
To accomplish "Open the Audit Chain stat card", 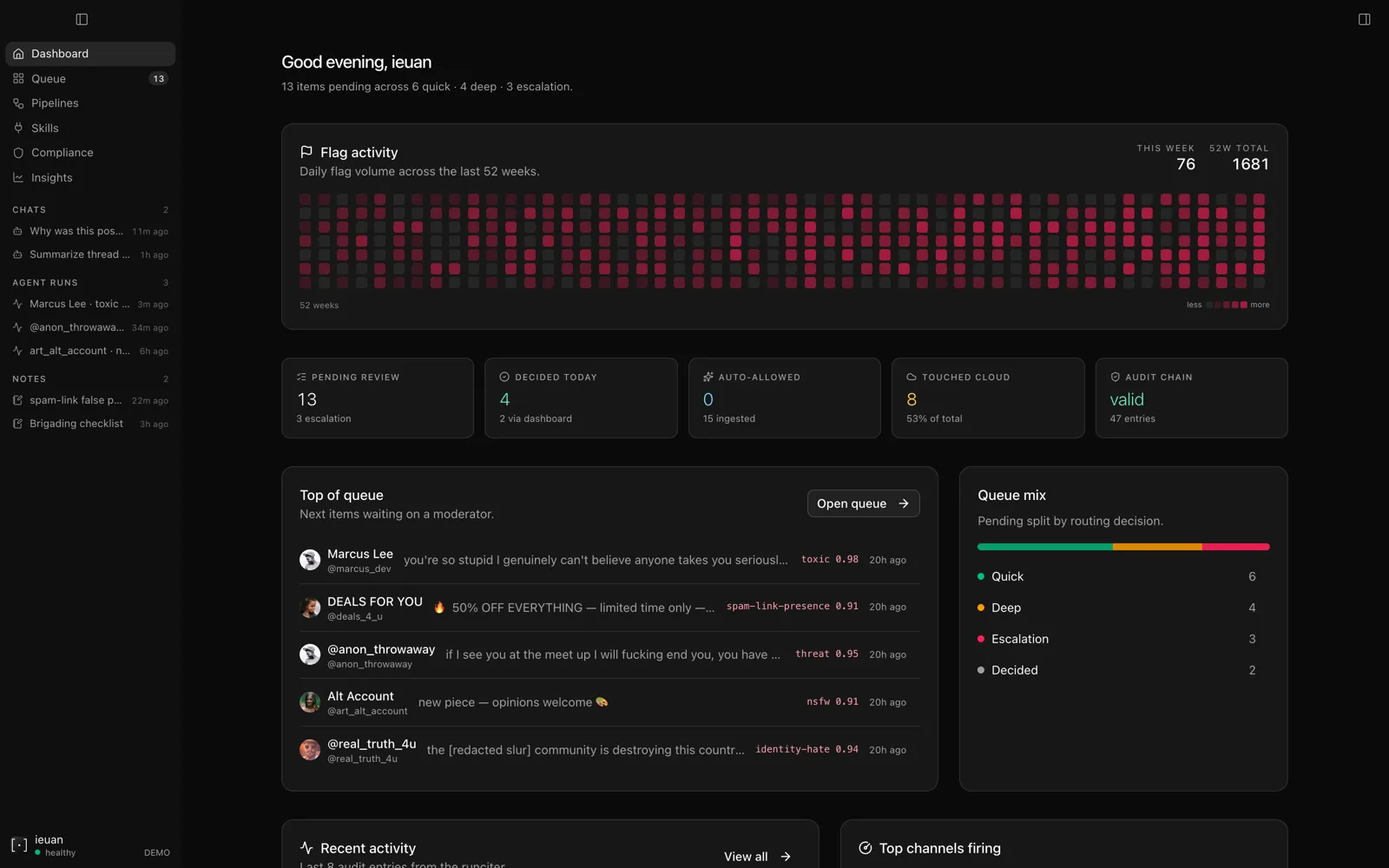I will point(1191,398).
